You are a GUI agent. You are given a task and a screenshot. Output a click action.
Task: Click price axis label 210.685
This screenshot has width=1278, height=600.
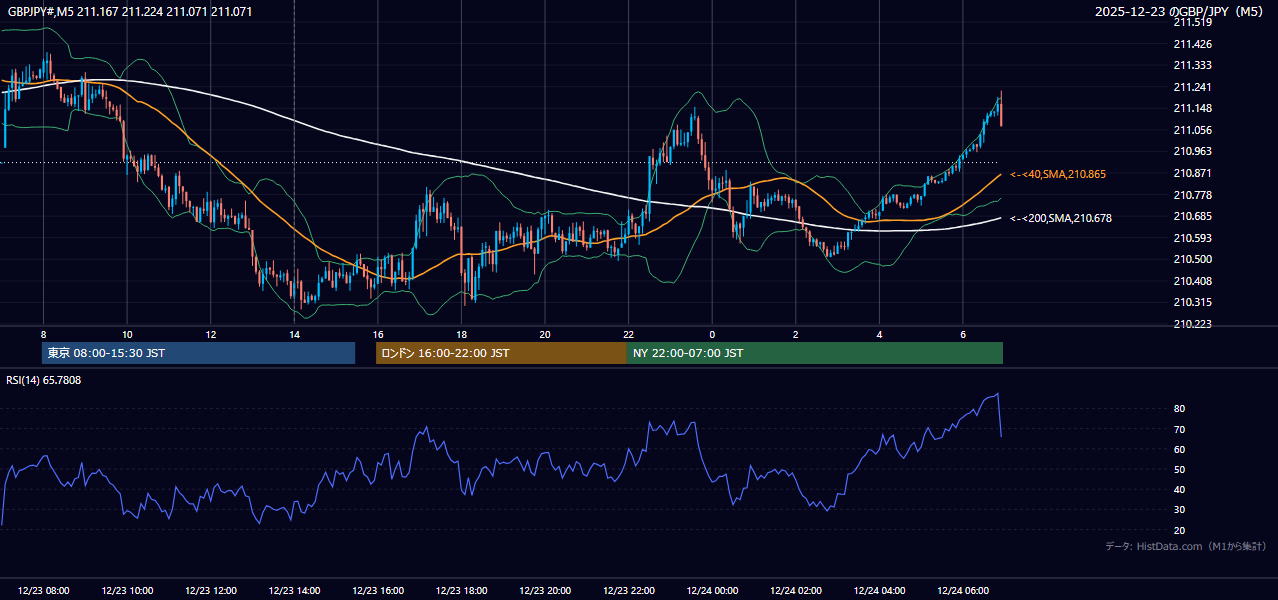tap(1192, 216)
